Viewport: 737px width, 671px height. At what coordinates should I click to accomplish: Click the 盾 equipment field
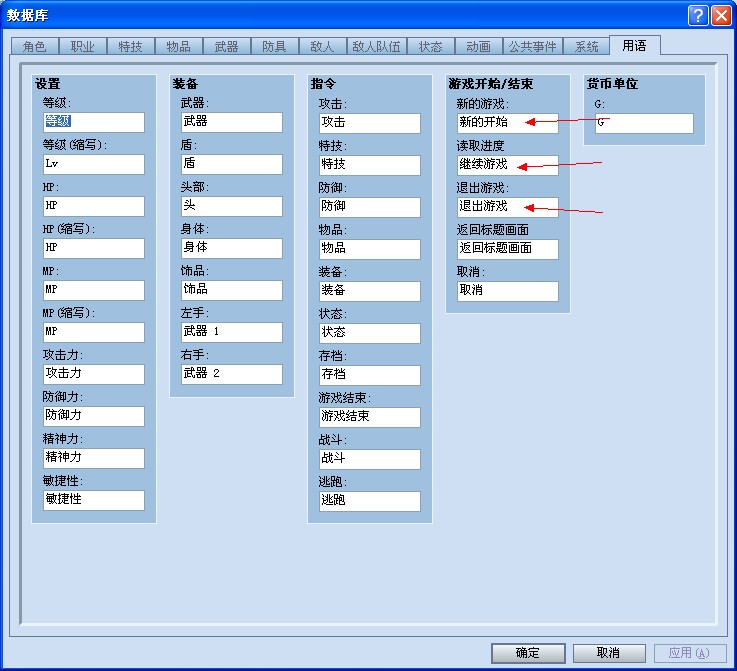click(x=232, y=164)
